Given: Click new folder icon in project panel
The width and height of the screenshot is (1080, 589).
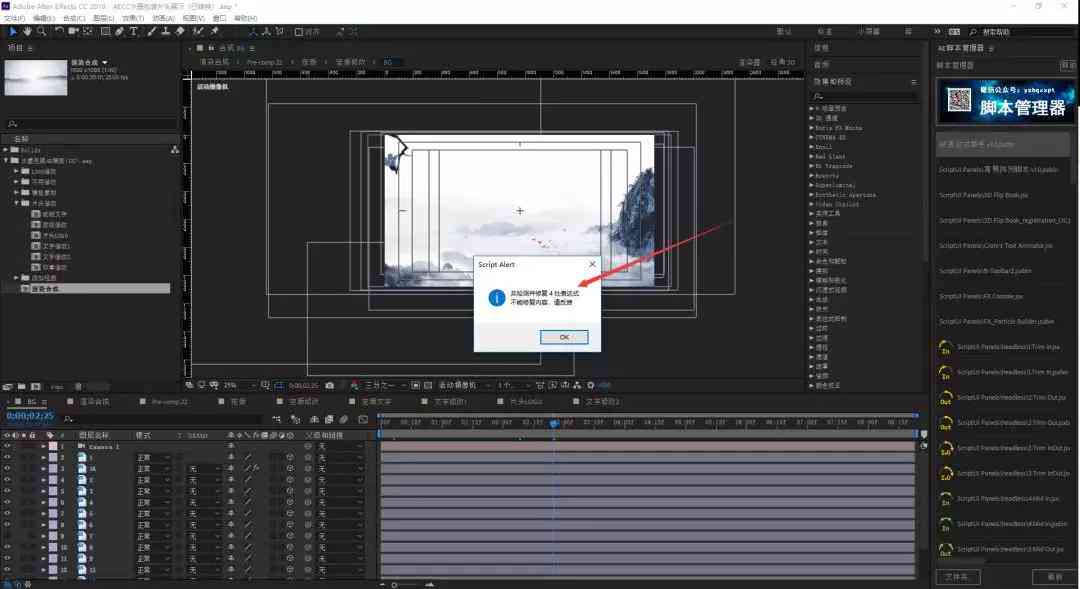Looking at the screenshot, I should pyautogui.click(x=21, y=386).
